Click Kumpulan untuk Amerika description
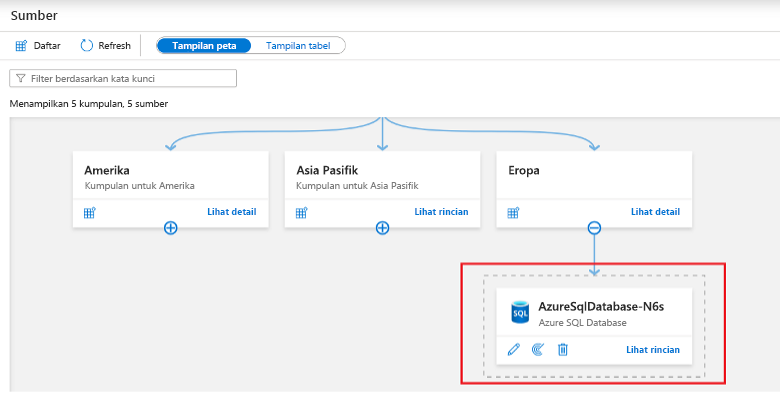The width and height of the screenshot is (780, 393). [x=139, y=186]
